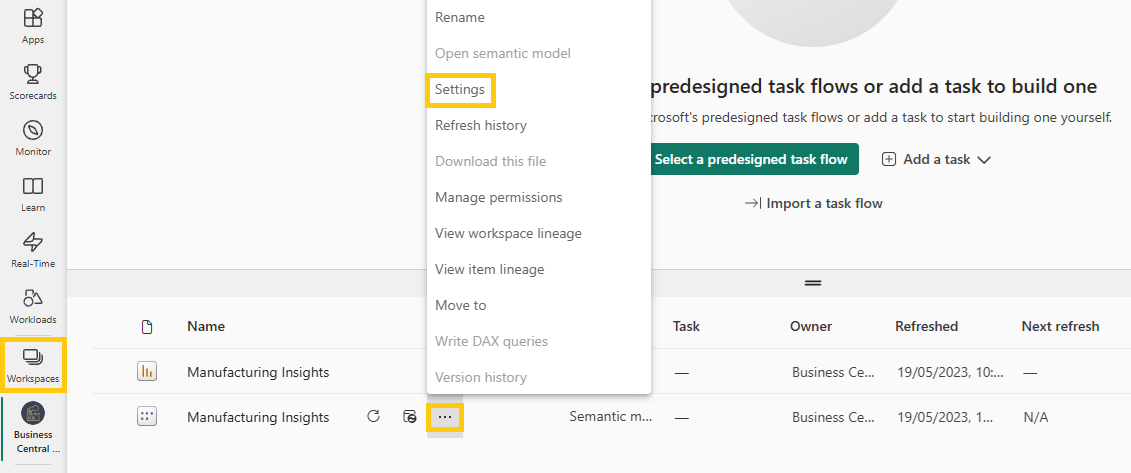Open the Workloads sidebar icon
The image size is (1131, 473).
click(33, 305)
